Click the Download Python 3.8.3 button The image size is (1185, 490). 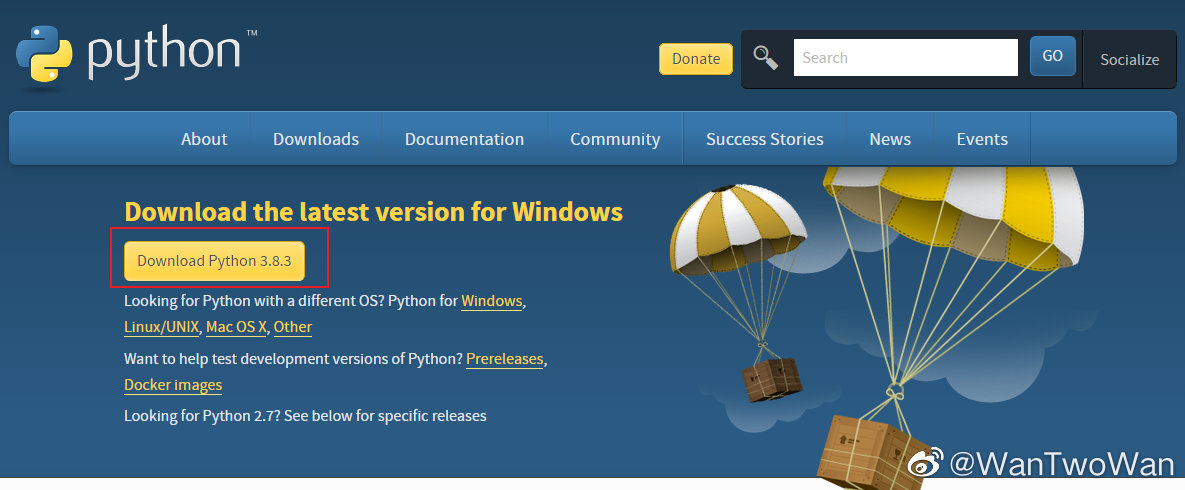click(214, 260)
